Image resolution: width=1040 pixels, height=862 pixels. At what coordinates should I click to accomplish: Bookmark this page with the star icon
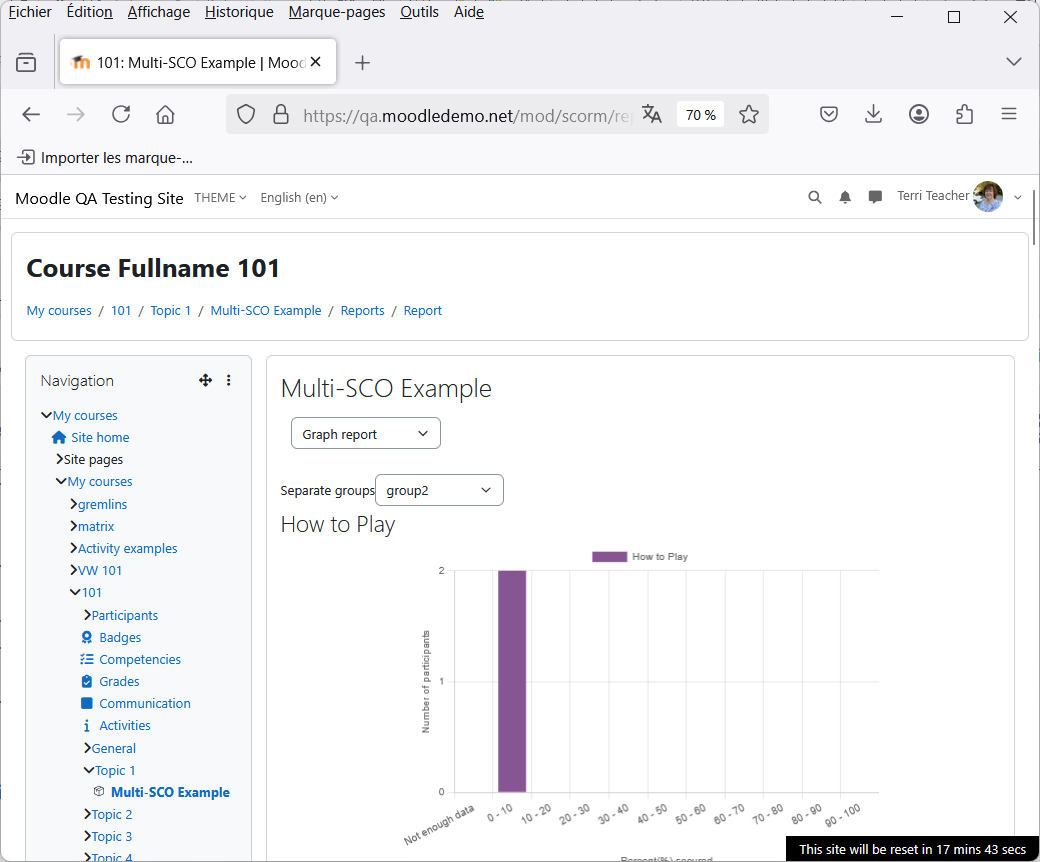tap(749, 115)
